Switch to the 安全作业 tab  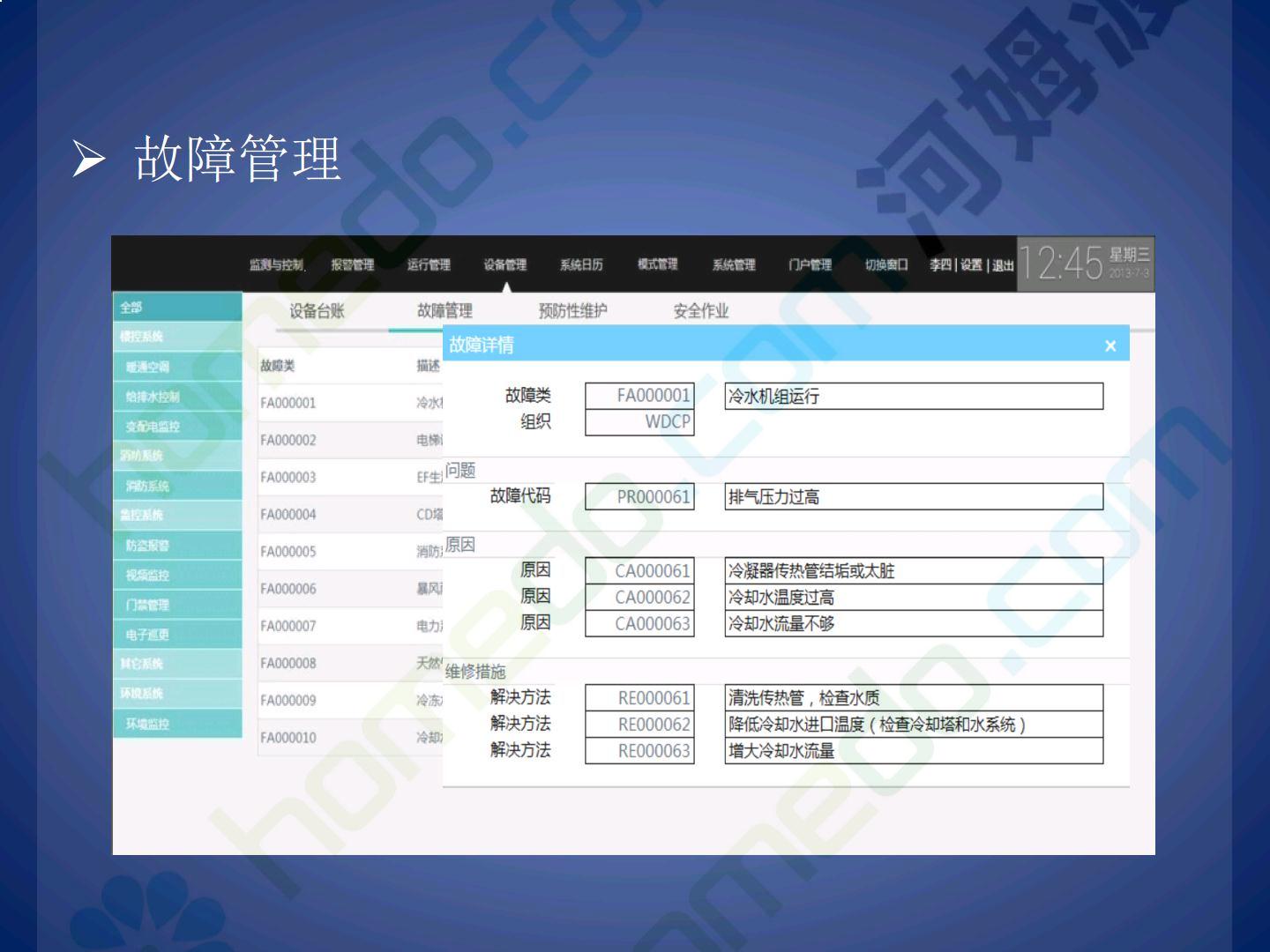700,311
